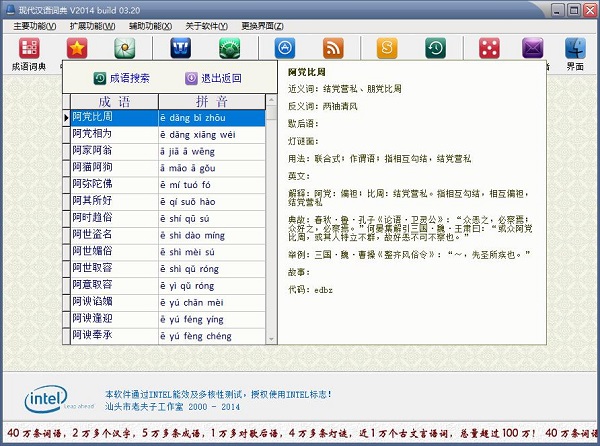Viewport: 600px width, 446px height.
Task: Click the 拼音 column header
Action: [211, 102]
